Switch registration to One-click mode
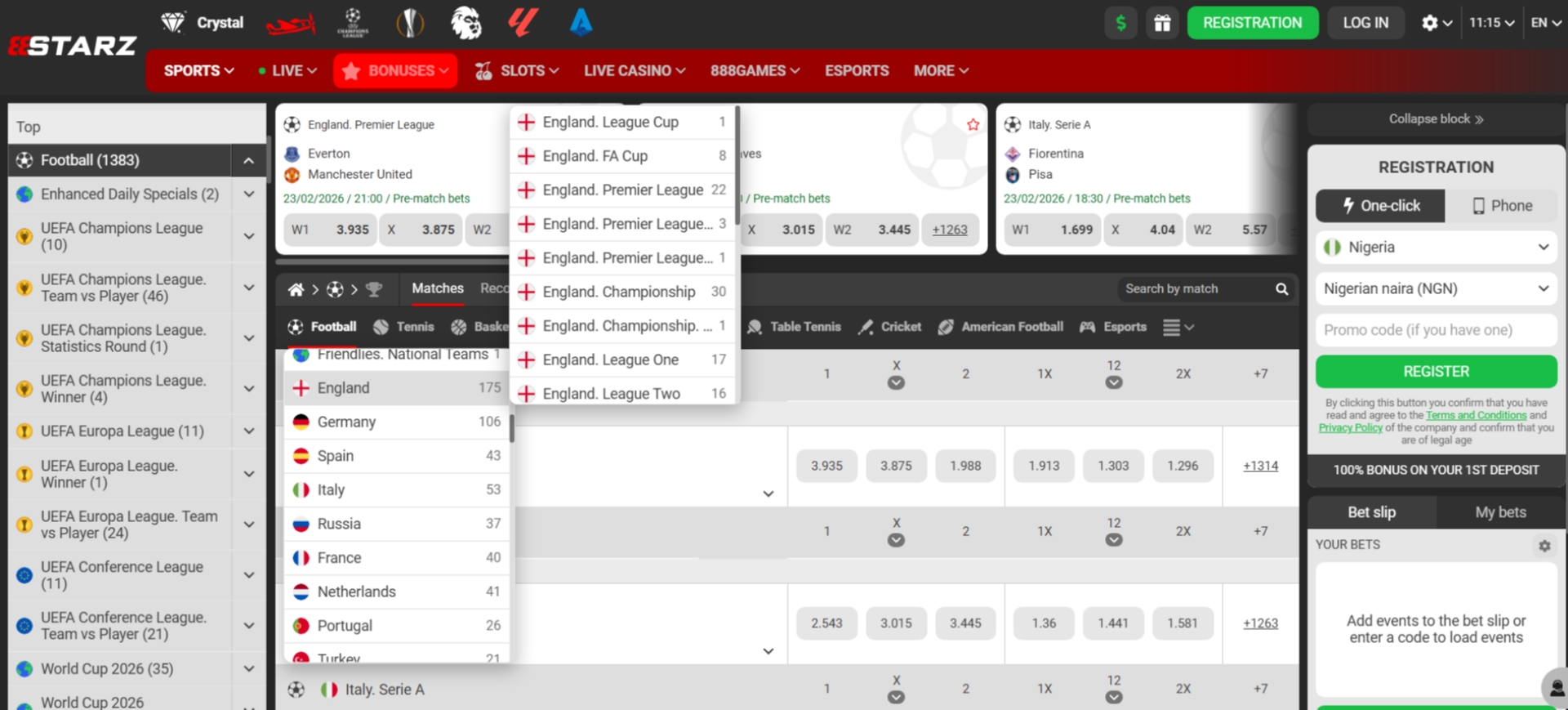This screenshot has width=1568, height=710. click(x=1381, y=206)
